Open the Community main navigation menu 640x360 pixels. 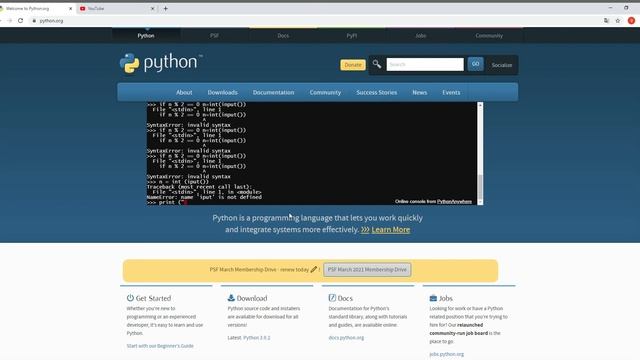coord(325,92)
